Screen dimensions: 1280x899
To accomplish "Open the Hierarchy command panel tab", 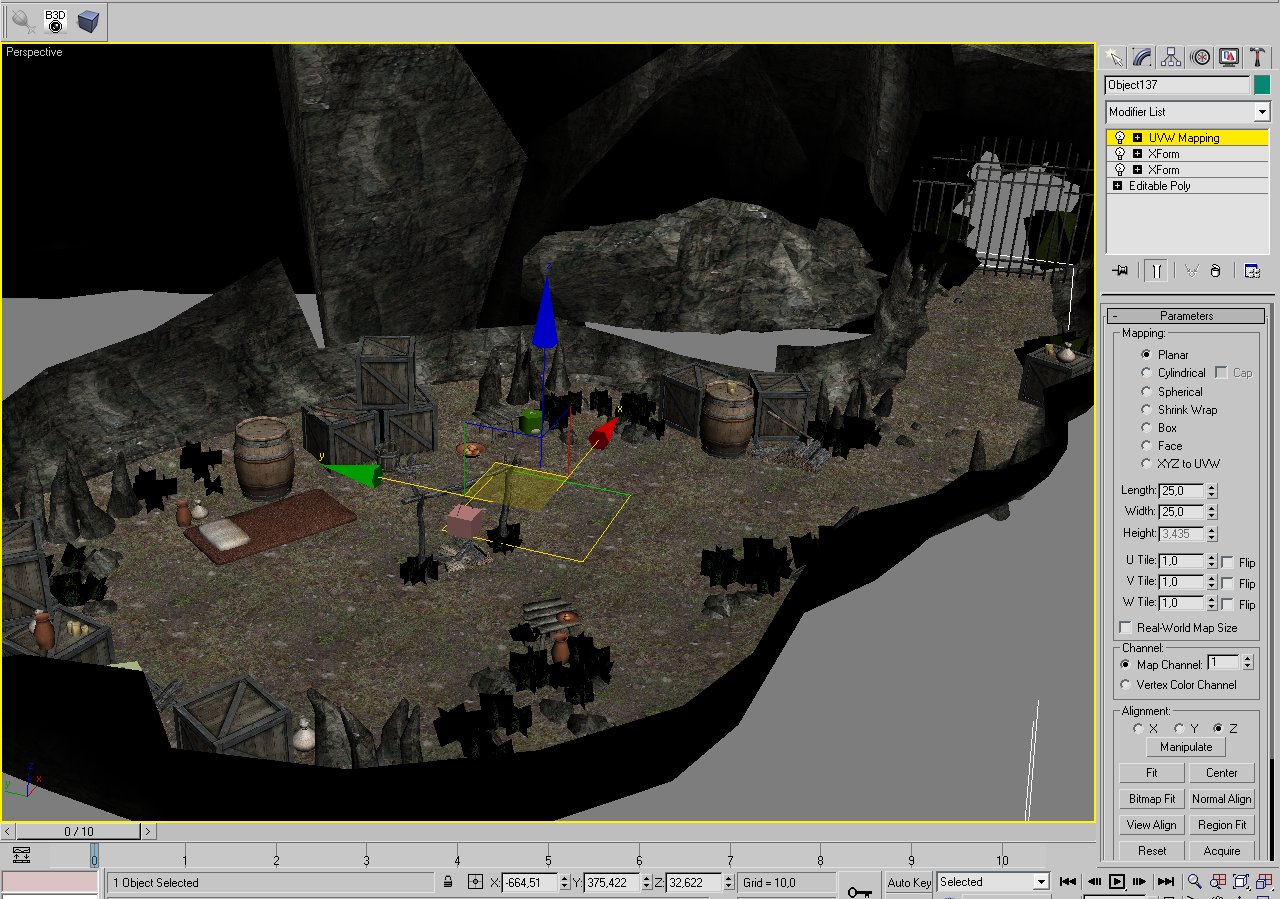I will coord(1171,57).
